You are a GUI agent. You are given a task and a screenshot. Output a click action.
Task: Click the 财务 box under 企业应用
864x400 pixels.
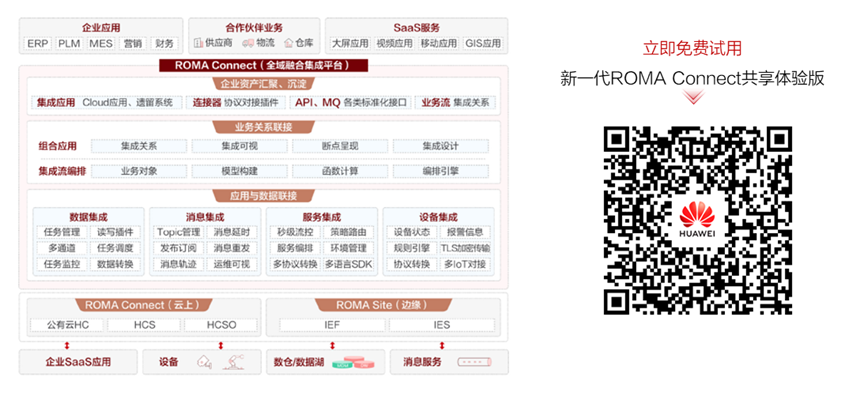(x=164, y=43)
